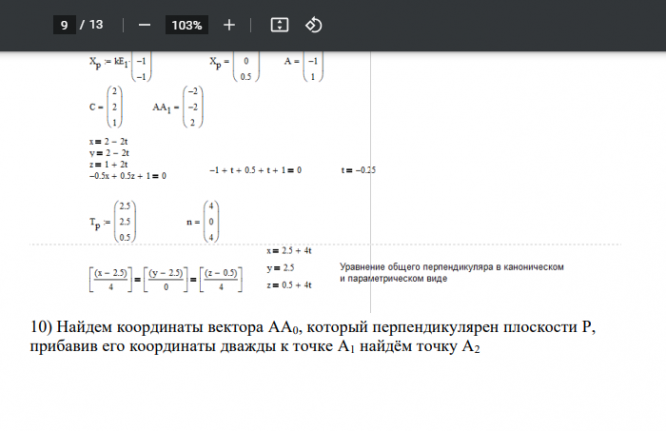Image resolution: width=666 pixels, height=431 pixels.
Task: Click the equation '-1 + t + 0.5 + t + 1 = 0'
Action: coord(256,170)
